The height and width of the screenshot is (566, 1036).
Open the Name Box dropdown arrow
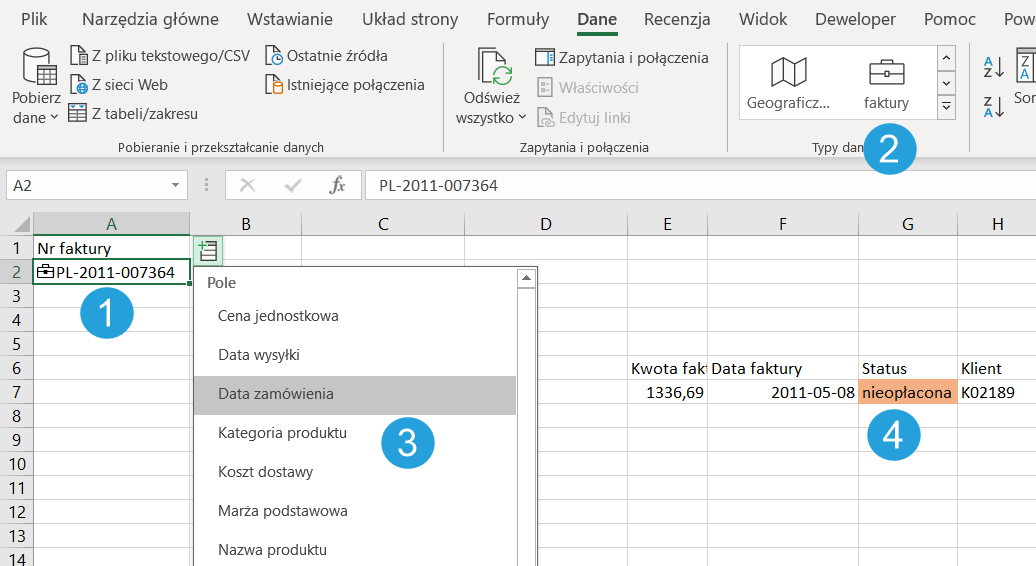pos(176,185)
